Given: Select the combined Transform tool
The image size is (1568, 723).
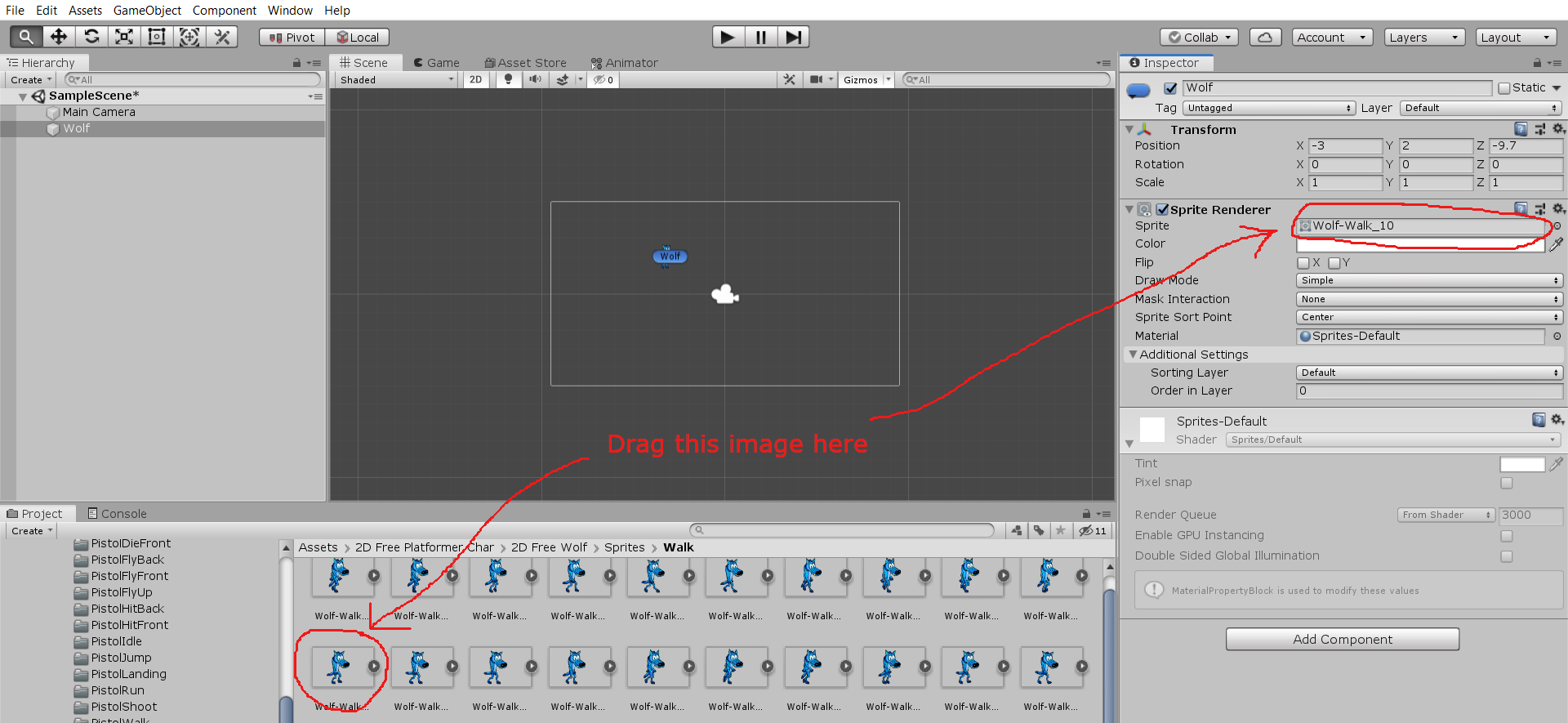Looking at the screenshot, I should (x=189, y=37).
